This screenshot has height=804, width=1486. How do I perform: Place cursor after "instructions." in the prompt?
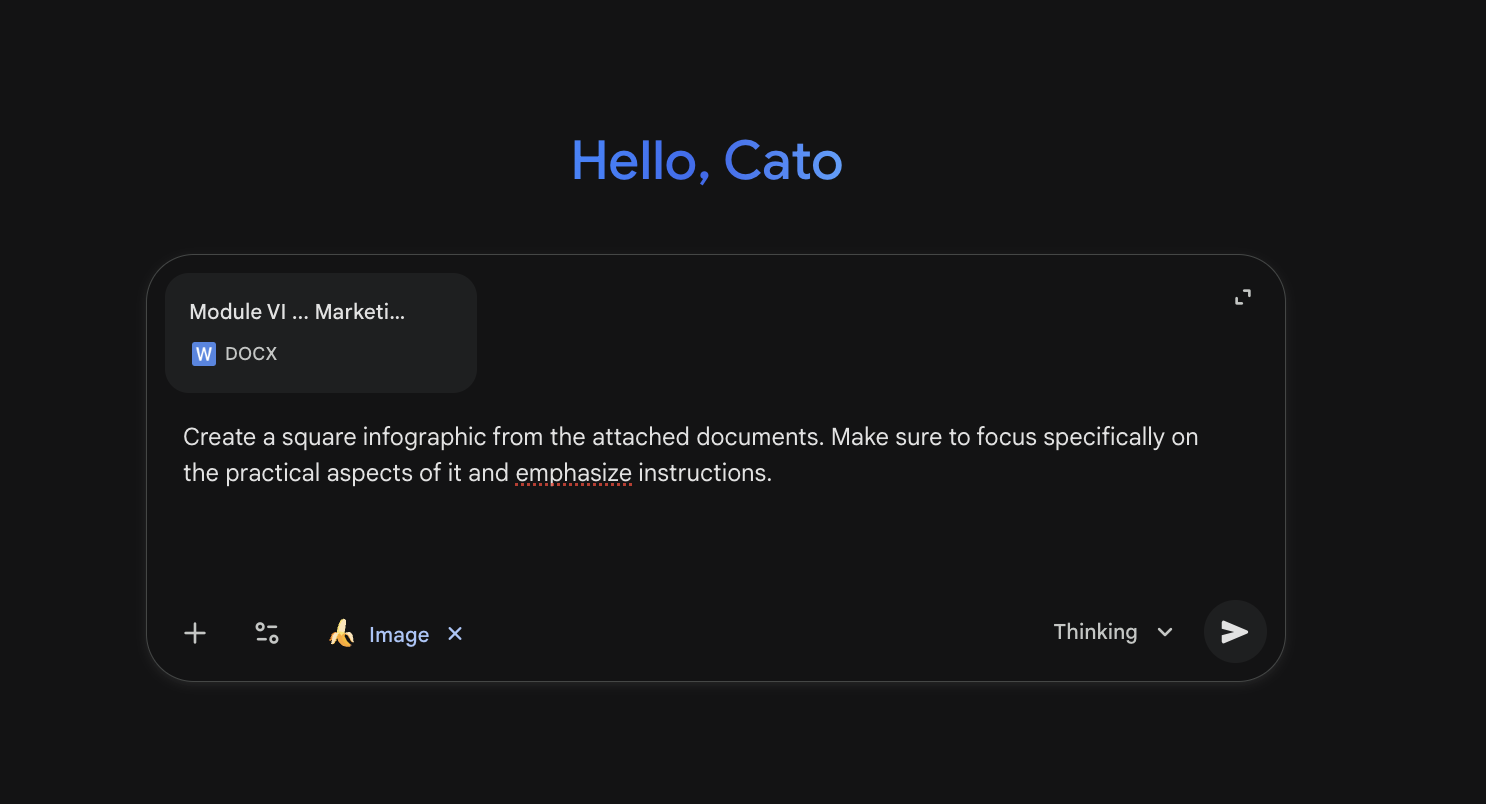tap(773, 473)
